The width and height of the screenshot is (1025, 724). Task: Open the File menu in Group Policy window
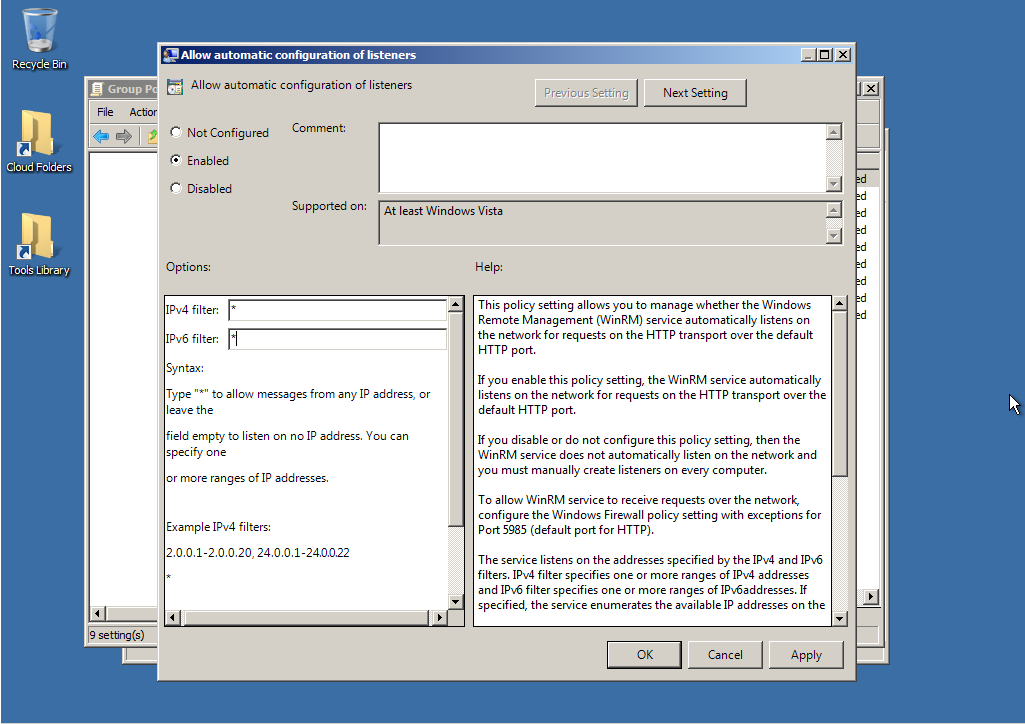[105, 112]
